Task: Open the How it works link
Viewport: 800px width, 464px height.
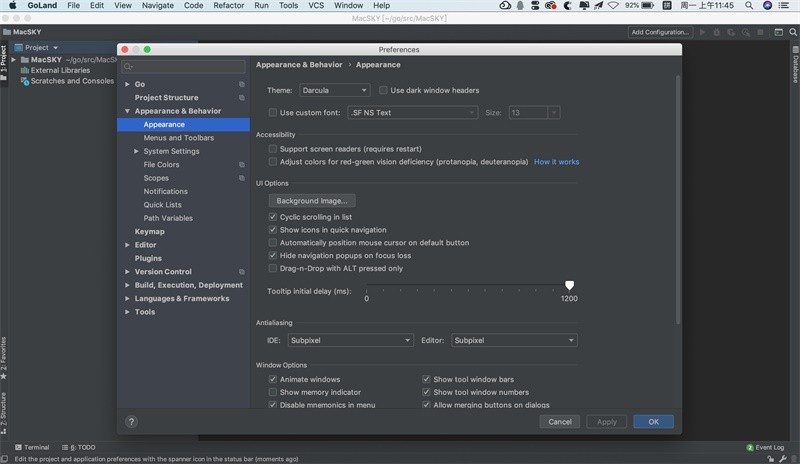Action: (x=557, y=162)
